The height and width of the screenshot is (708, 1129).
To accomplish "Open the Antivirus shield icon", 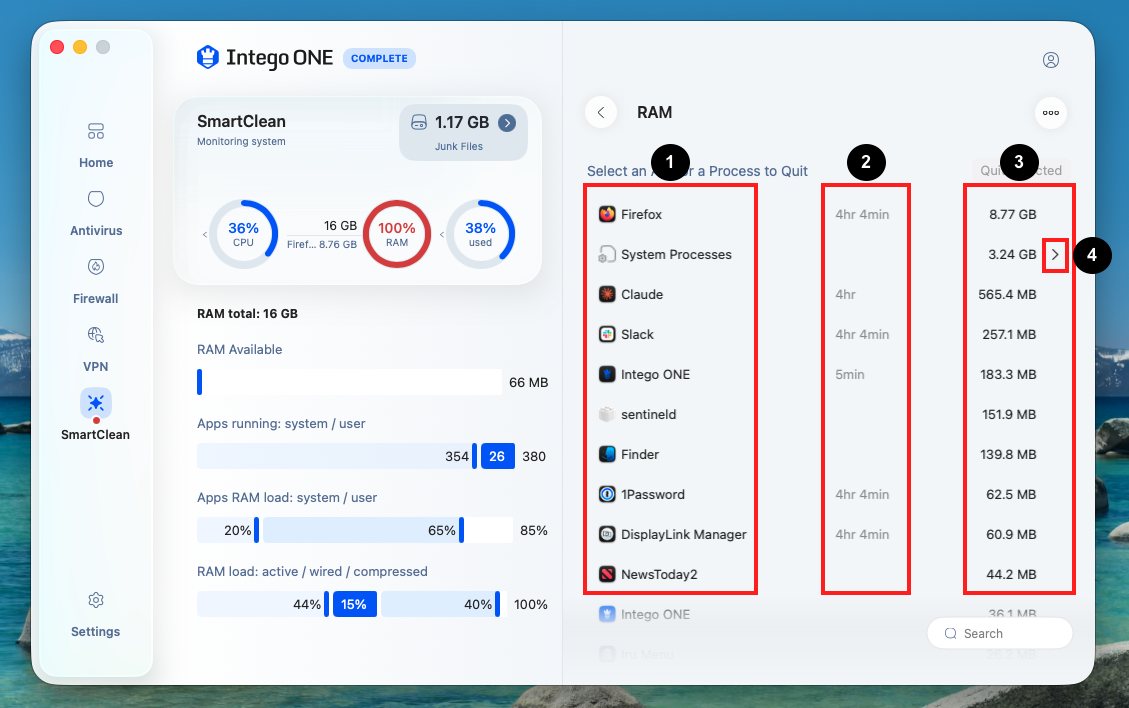I will [x=96, y=199].
